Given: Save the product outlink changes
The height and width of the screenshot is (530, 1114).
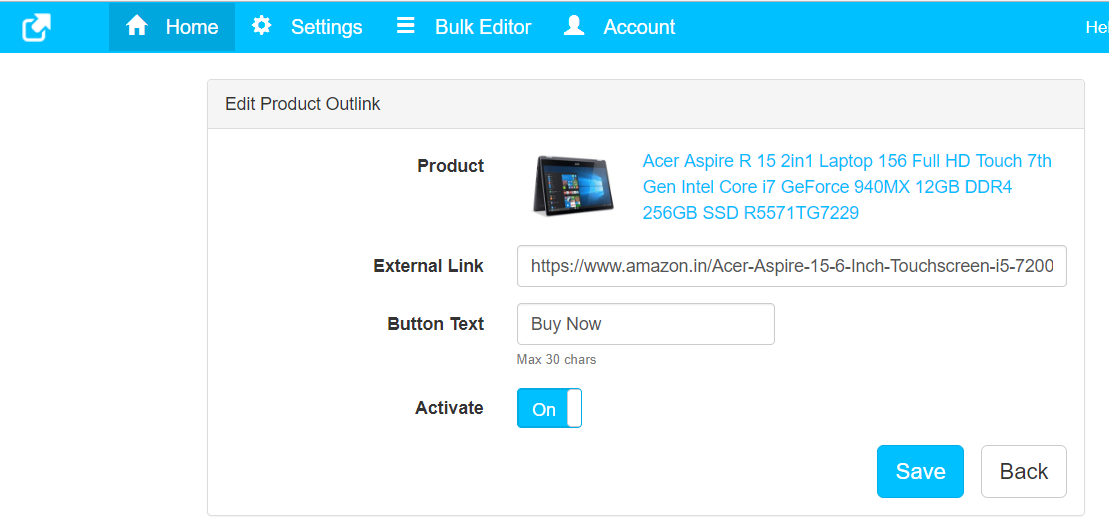Looking at the screenshot, I should [920, 471].
